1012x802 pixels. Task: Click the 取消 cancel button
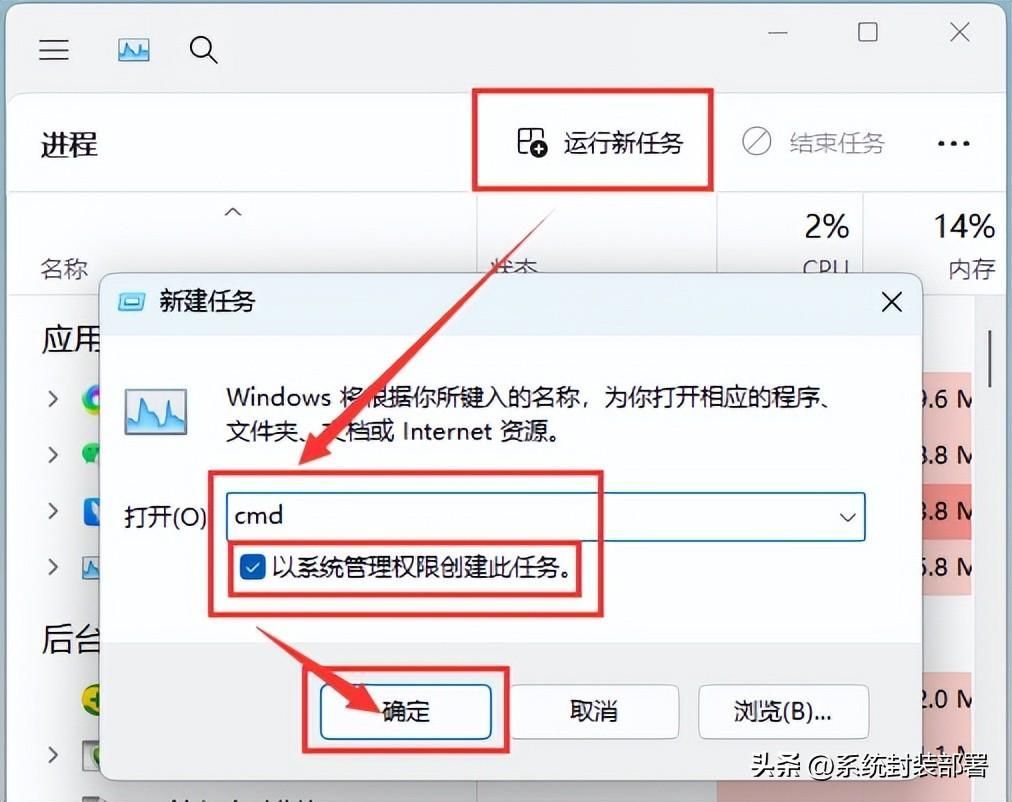(x=594, y=711)
